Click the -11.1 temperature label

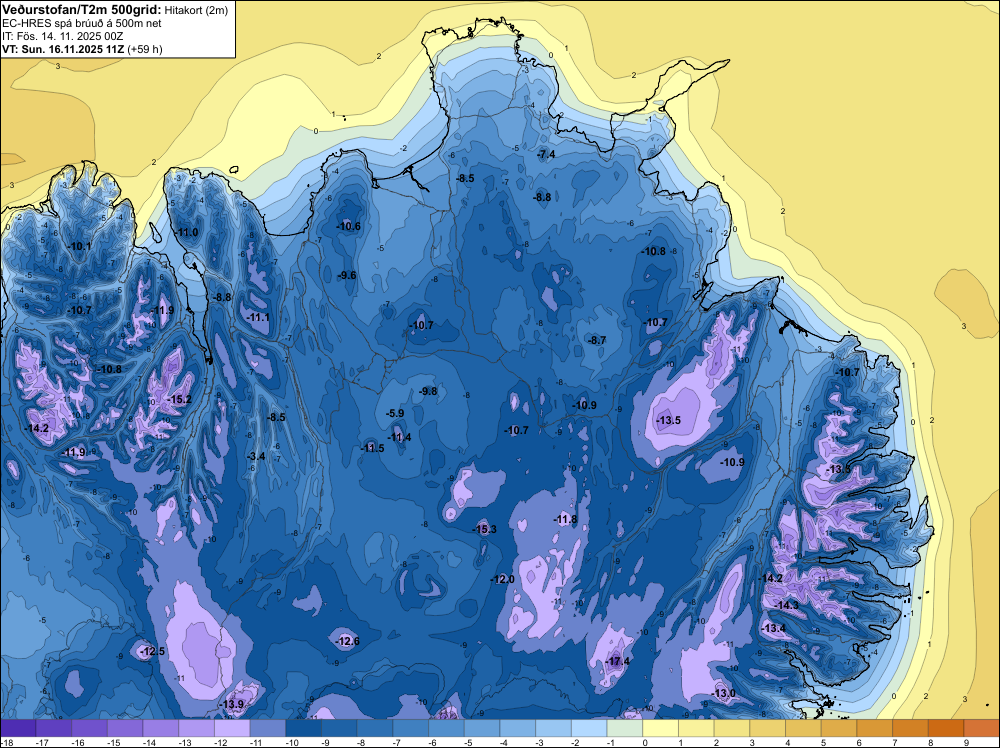click(258, 318)
